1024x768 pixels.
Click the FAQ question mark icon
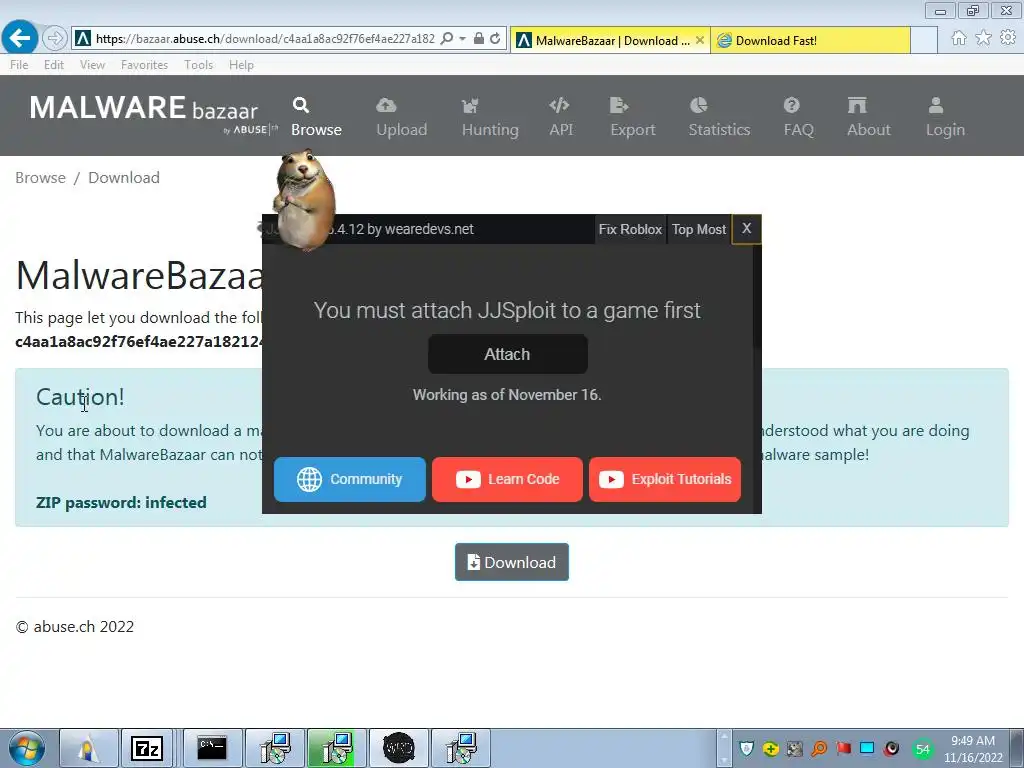coord(792,105)
